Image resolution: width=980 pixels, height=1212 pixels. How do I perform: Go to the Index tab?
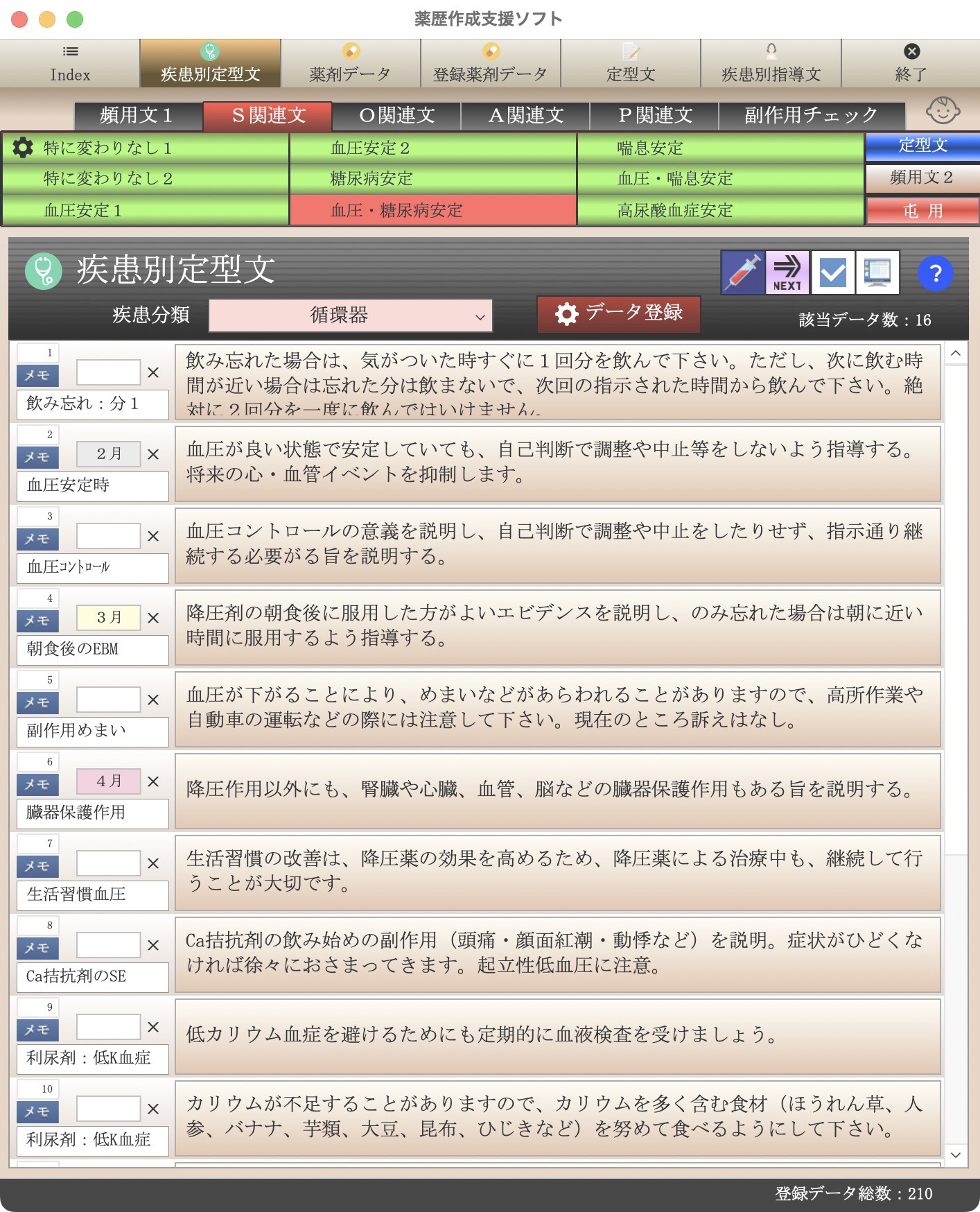coord(70,63)
